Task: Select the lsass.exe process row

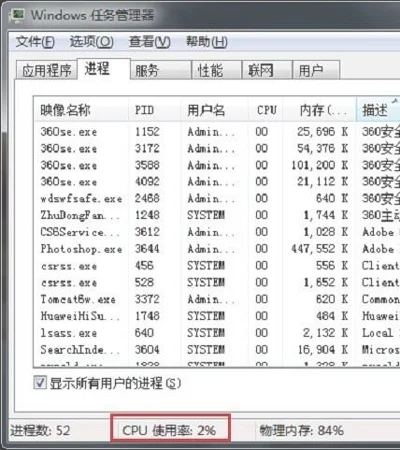Action: click(217, 333)
